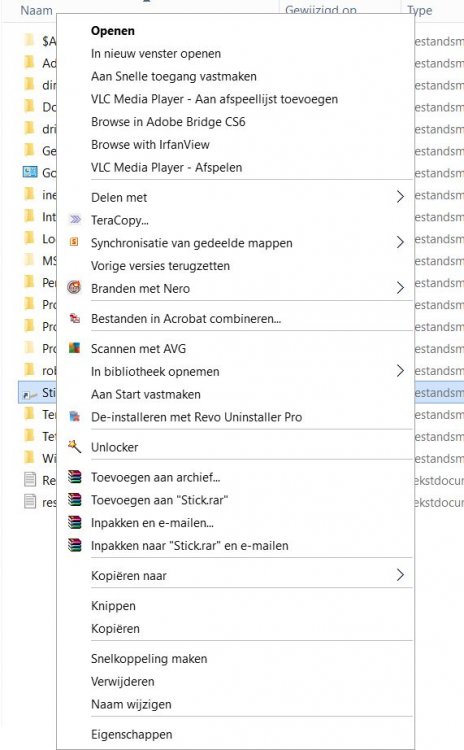Click the res text document icon
Screen dimensions: 464x750
(30, 501)
